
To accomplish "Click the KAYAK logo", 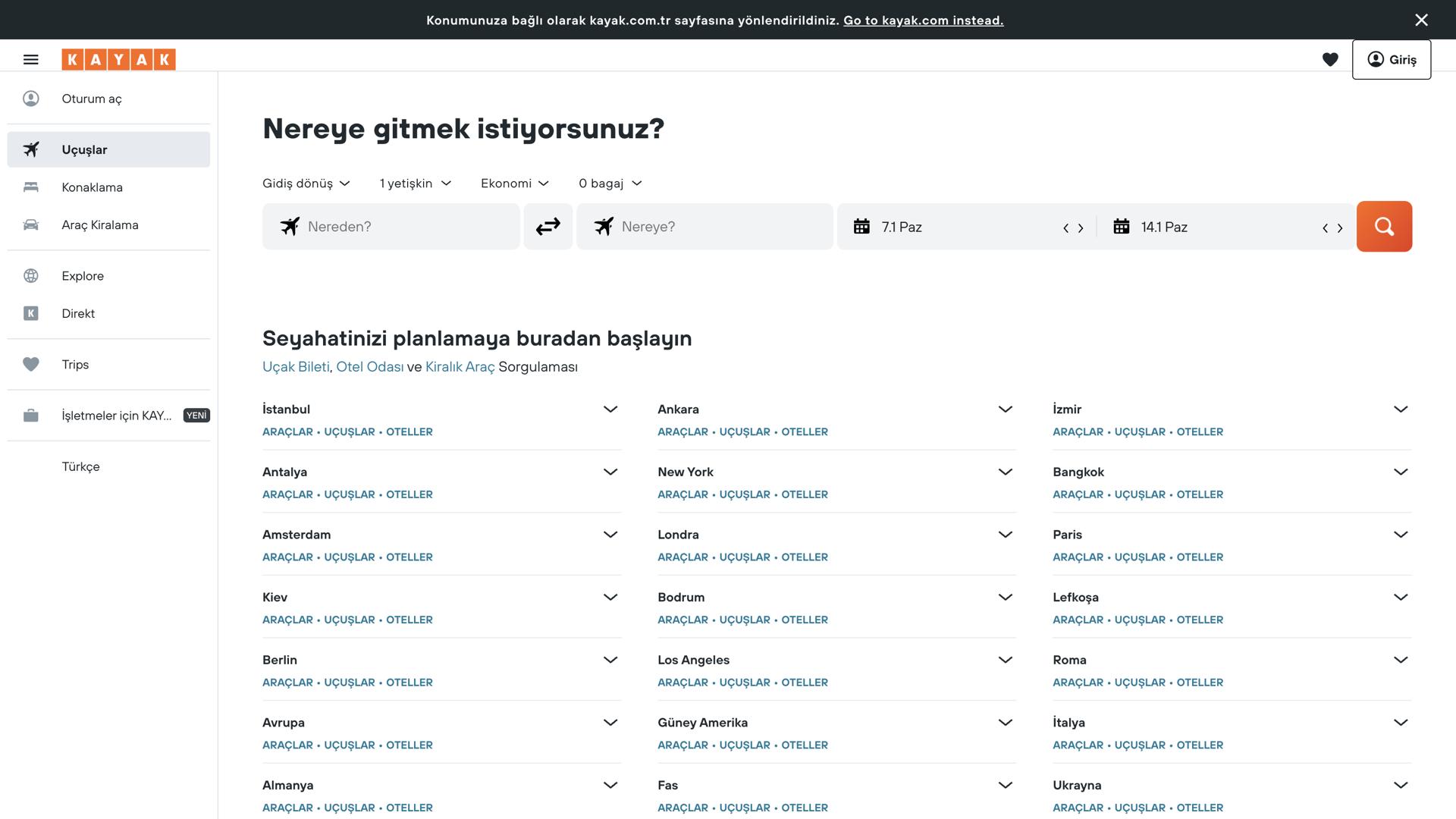I will (x=118, y=59).
